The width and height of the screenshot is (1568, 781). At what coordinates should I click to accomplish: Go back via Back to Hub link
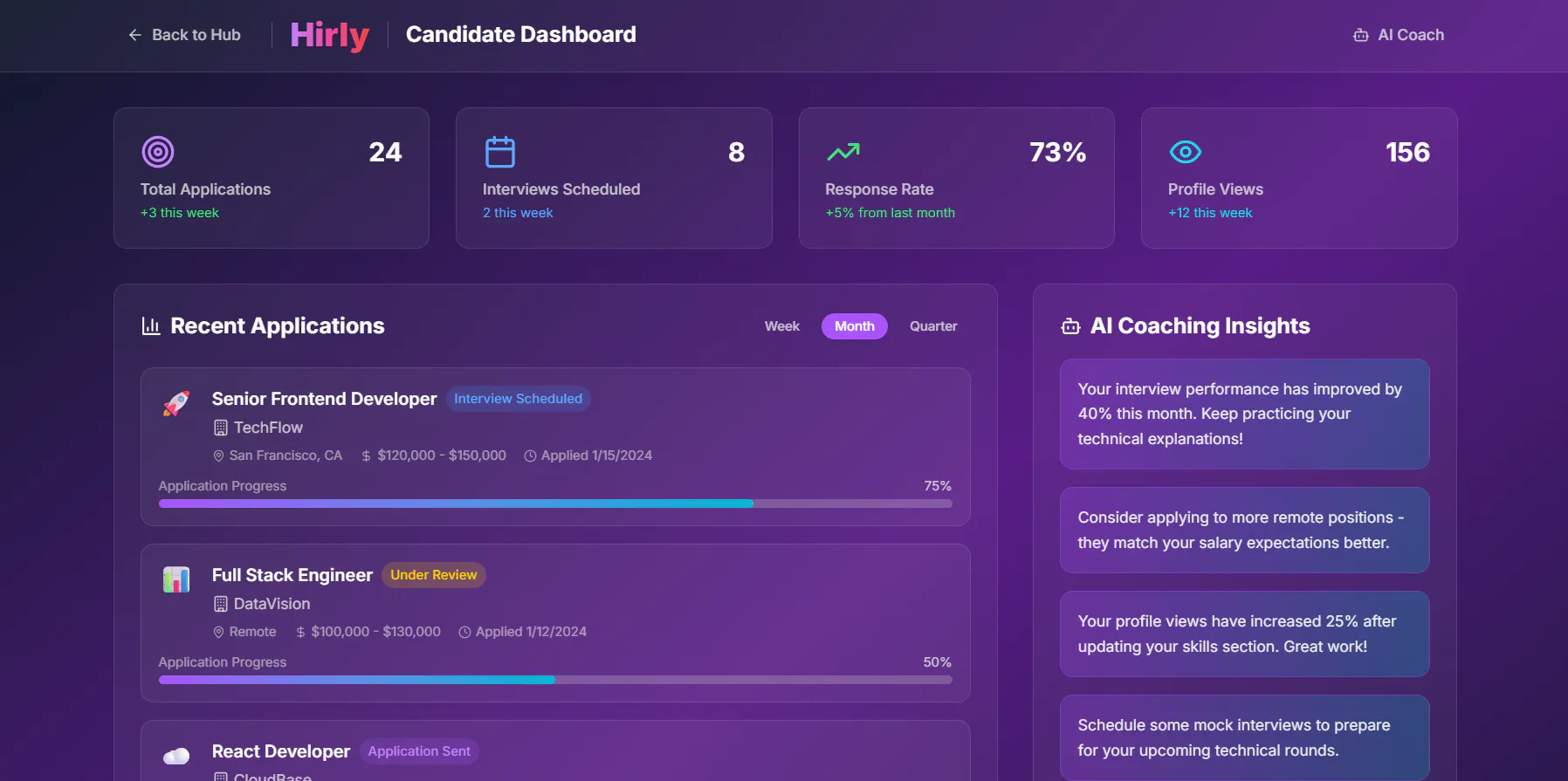point(184,35)
